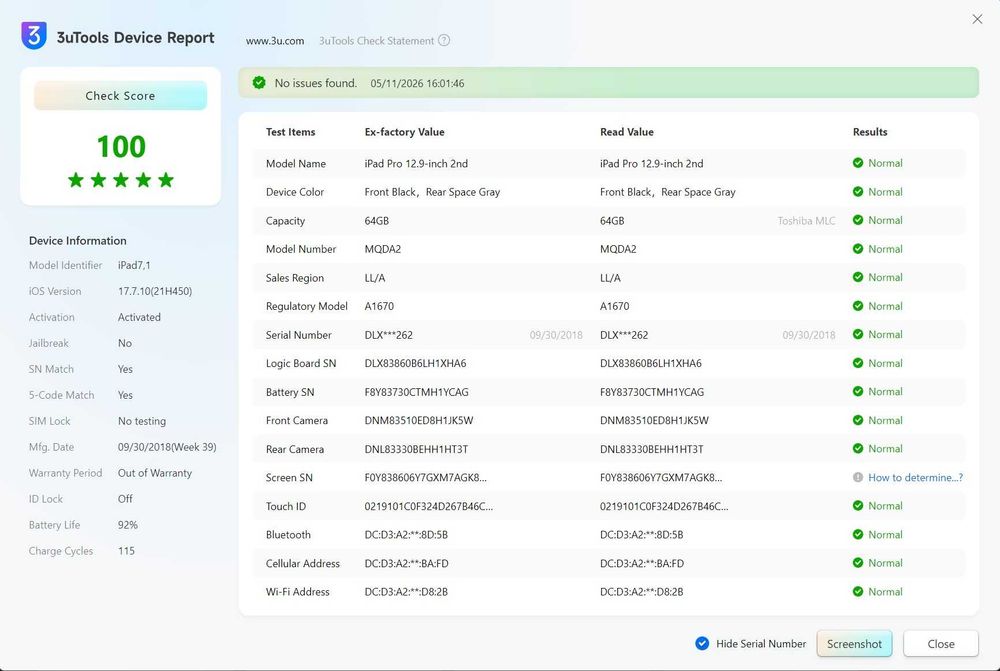
Task: Click the Normal status icon for Model Number
Action: 858,249
